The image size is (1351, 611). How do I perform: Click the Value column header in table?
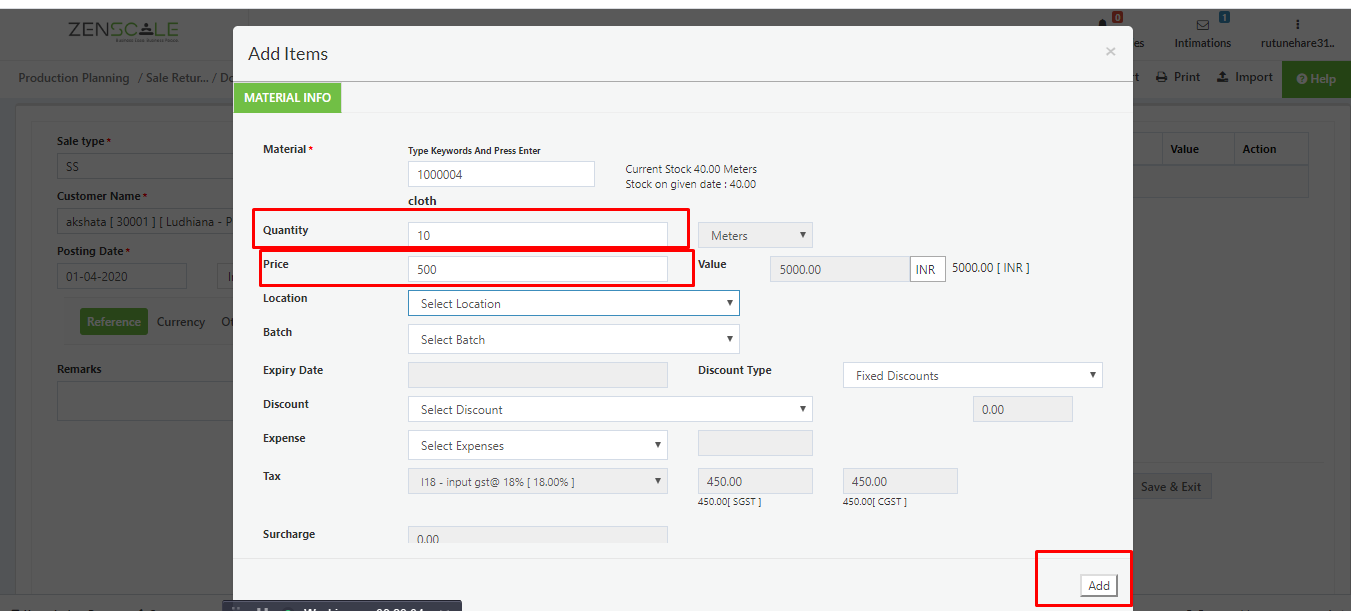pyautogui.click(x=1184, y=149)
